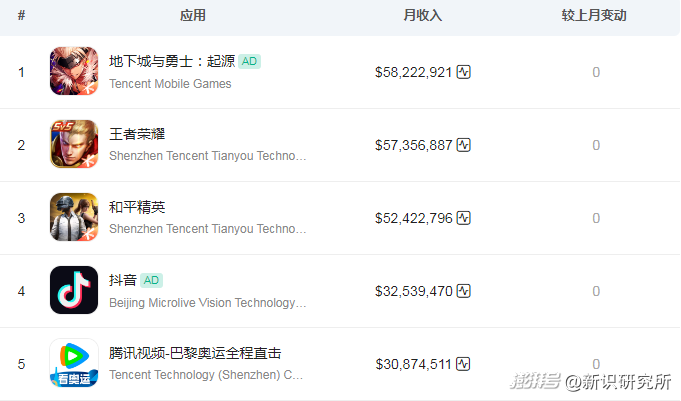This screenshot has width=681, height=401.
Task: Click the AD badge next to 抖音
Action: [x=151, y=280]
